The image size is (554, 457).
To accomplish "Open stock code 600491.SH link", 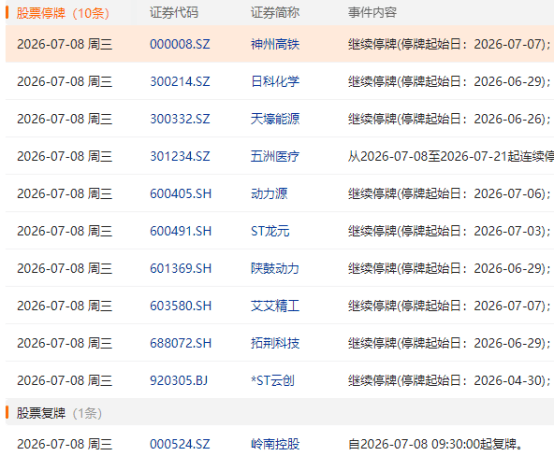I will coord(181,231).
